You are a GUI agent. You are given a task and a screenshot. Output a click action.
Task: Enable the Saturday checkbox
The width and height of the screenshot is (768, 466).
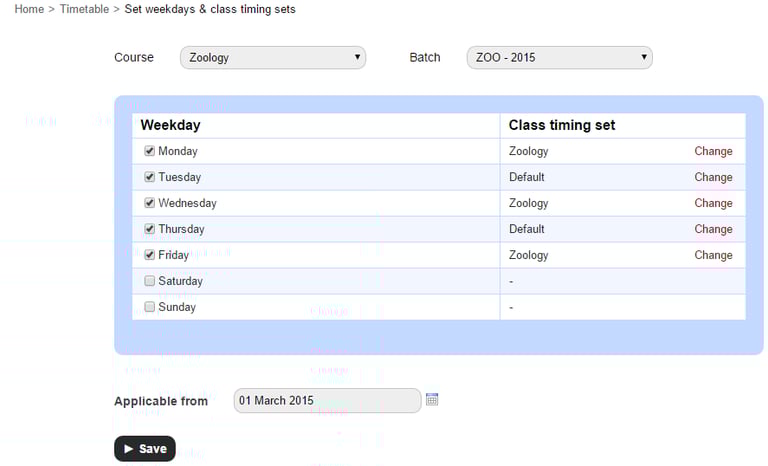pyautogui.click(x=150, y=281)
